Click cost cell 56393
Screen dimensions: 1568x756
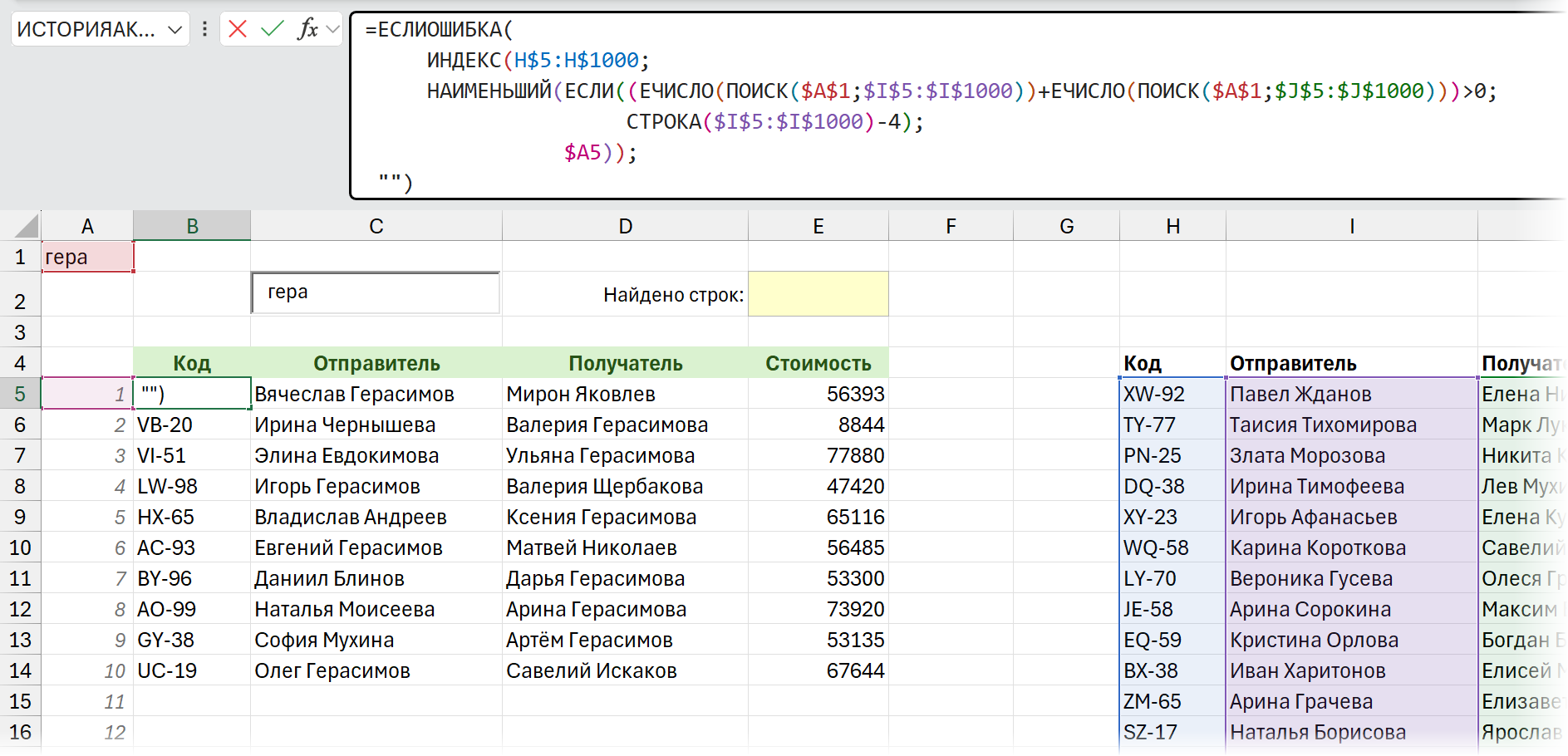[x=818, y=394]
